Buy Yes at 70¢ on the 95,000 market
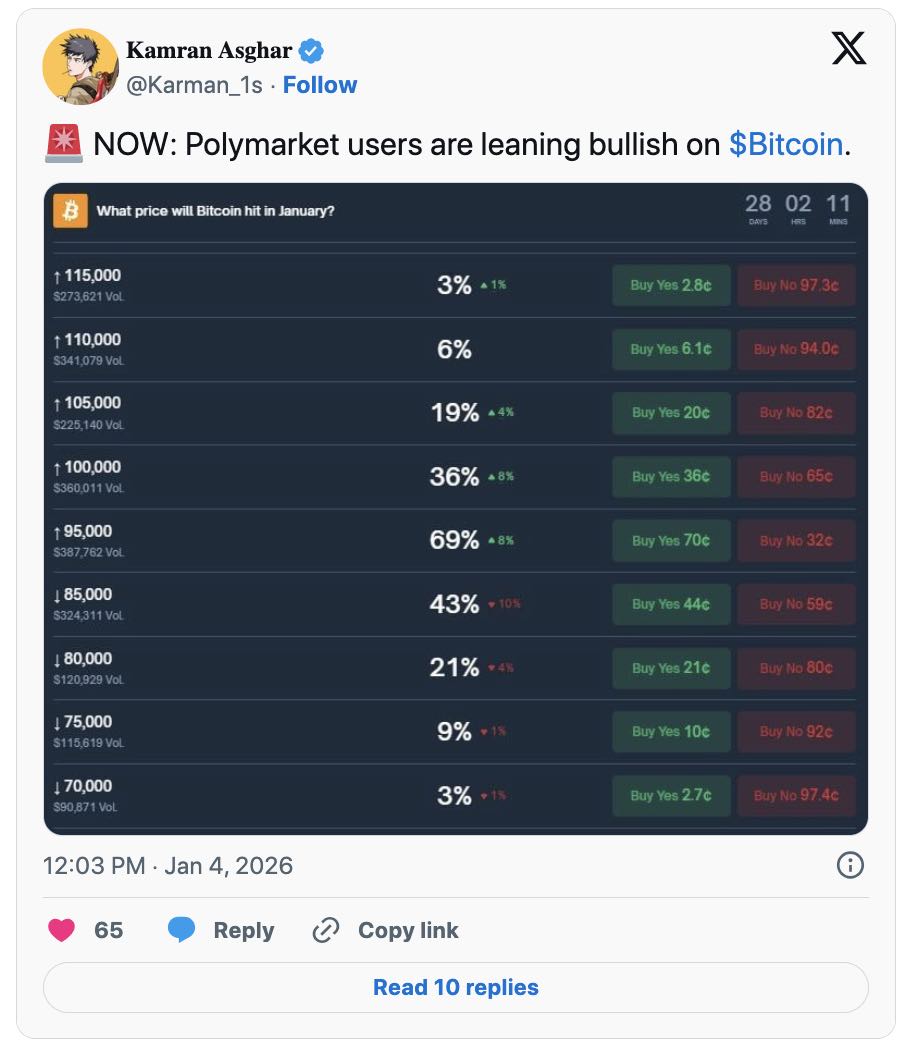The width and height of the screenshot is (908, 1058). click(x=670, y=540)
